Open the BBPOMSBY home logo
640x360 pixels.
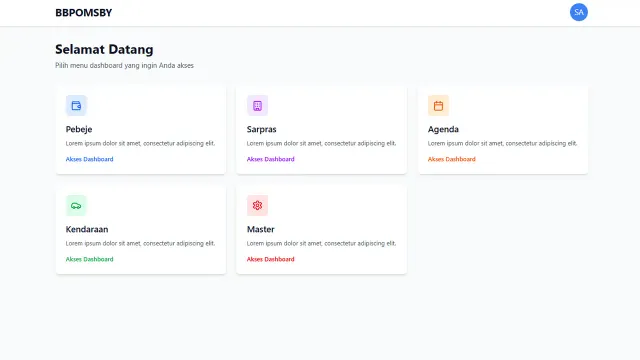click(x=84, y=13)
